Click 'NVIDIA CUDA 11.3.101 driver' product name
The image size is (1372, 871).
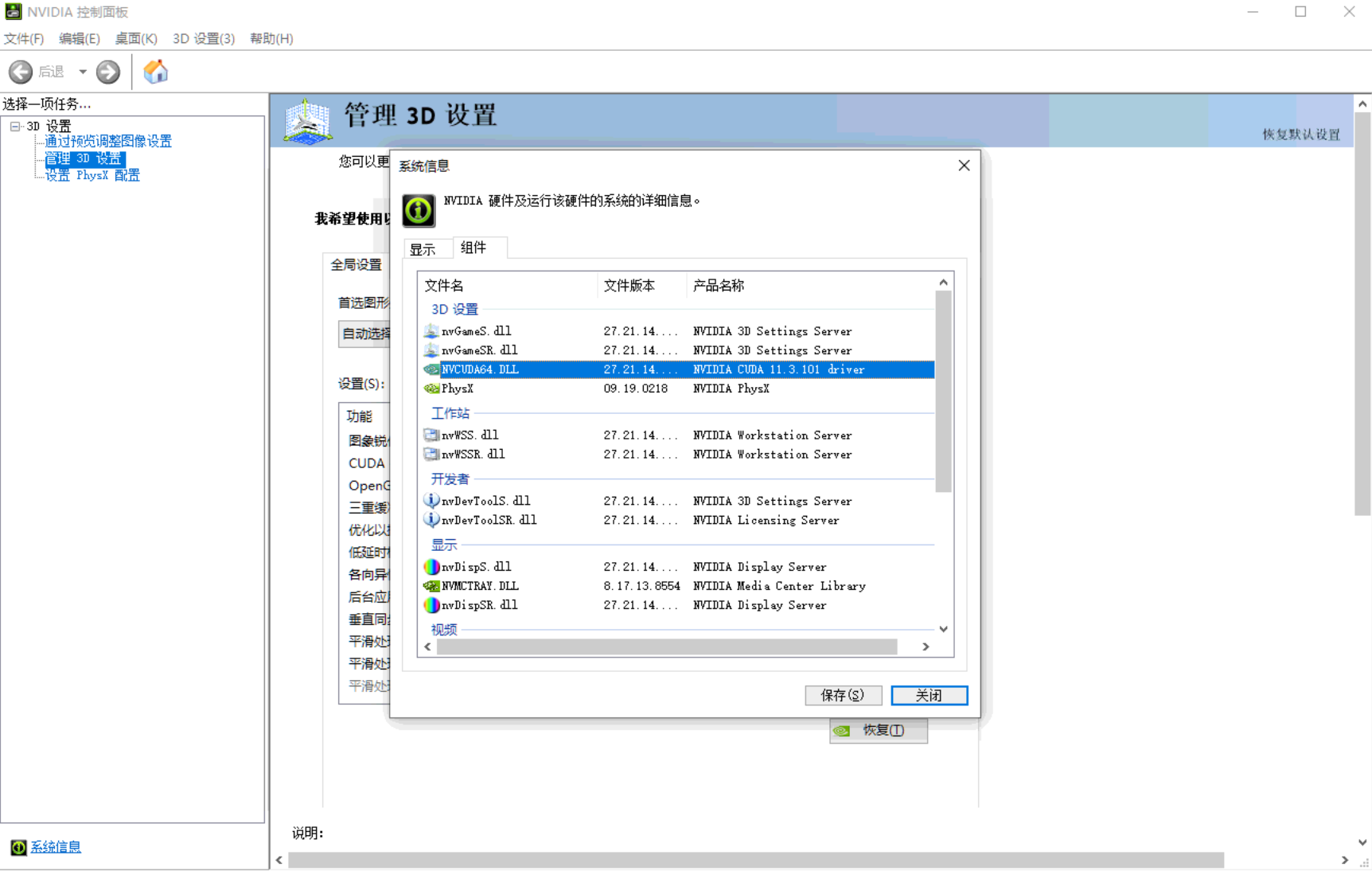click(x=778, y=369)
